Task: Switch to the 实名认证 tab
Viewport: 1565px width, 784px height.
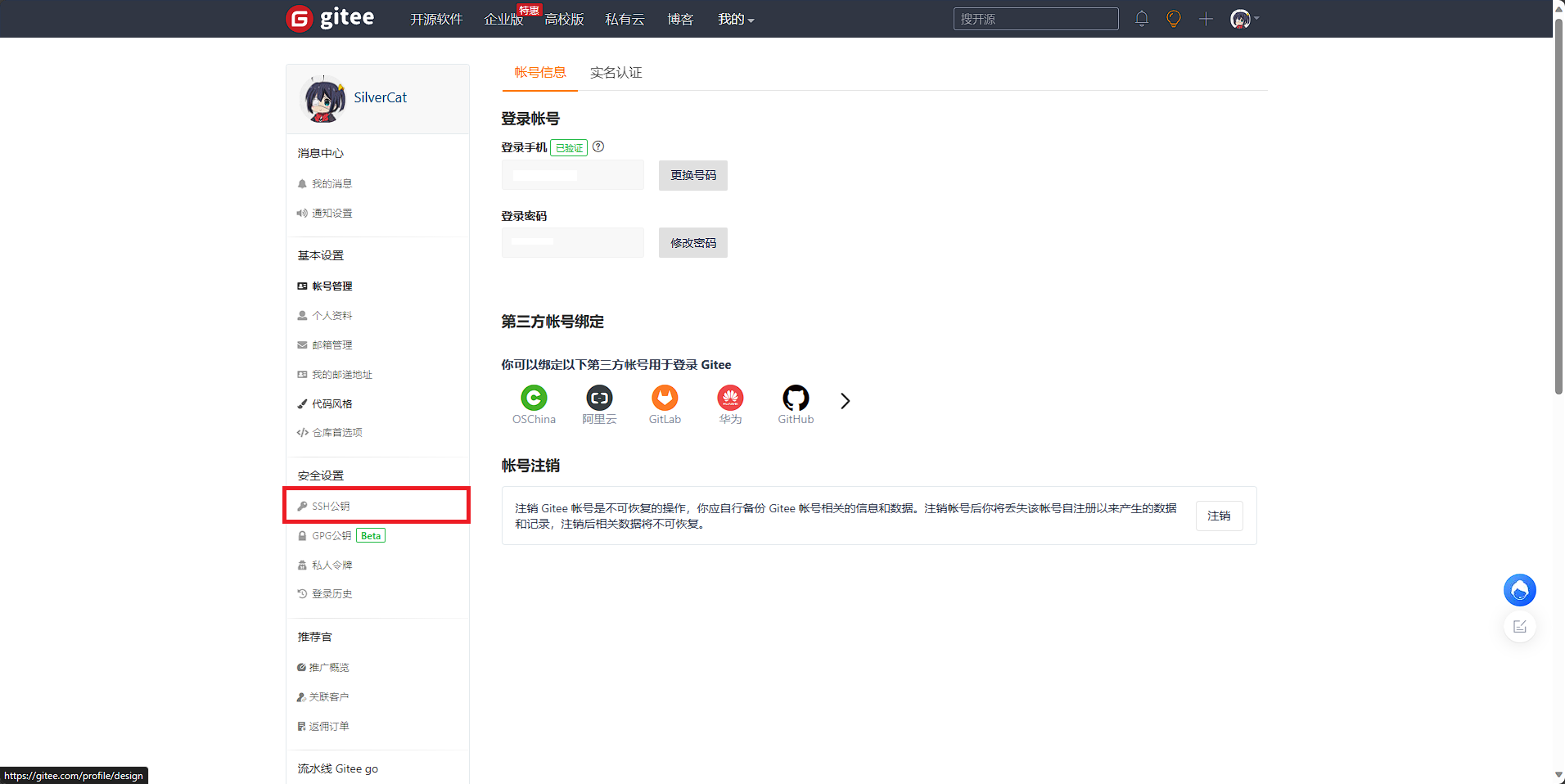Action: [x=616, y=73]
